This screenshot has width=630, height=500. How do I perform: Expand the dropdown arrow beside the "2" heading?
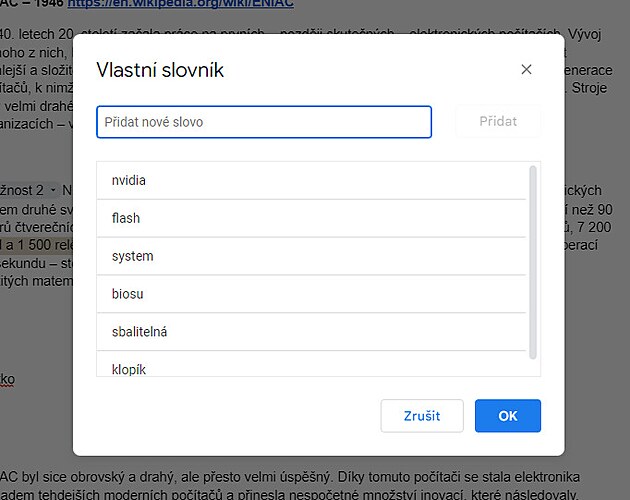(x=53, y=189)
